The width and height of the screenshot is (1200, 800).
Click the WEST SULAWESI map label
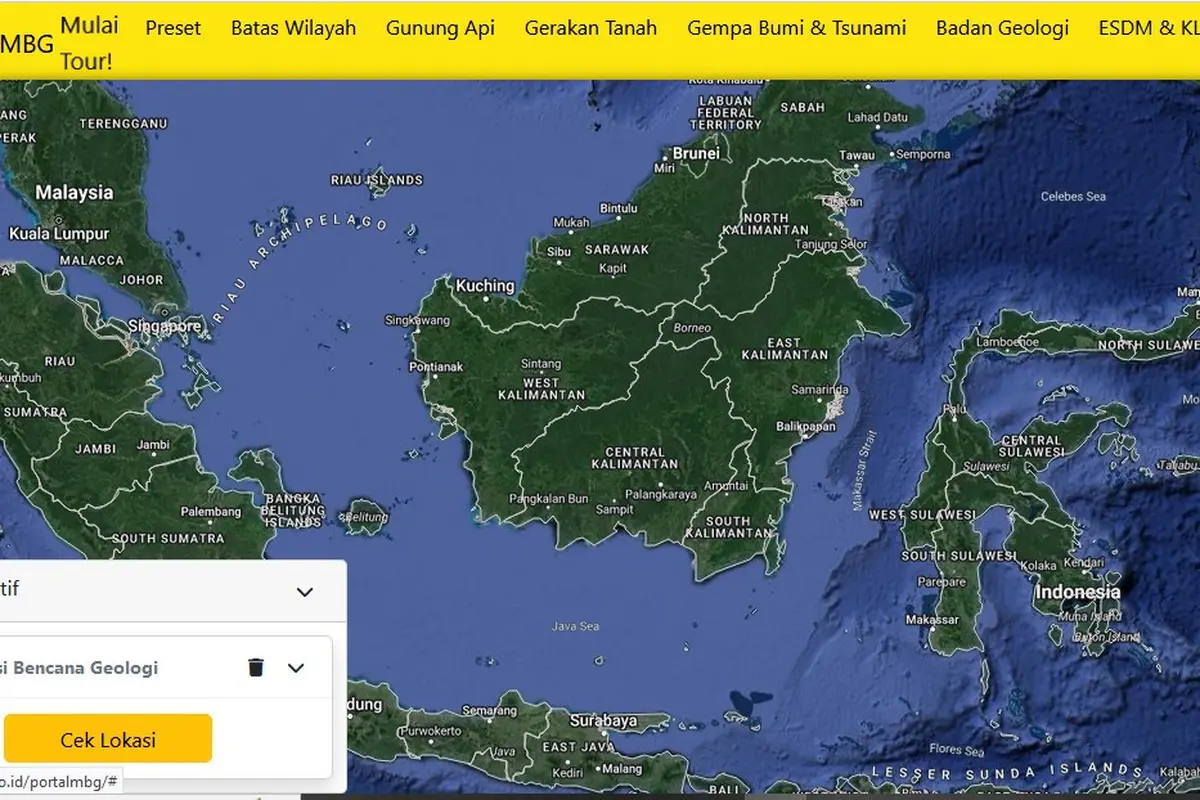(x=922, y=514)
